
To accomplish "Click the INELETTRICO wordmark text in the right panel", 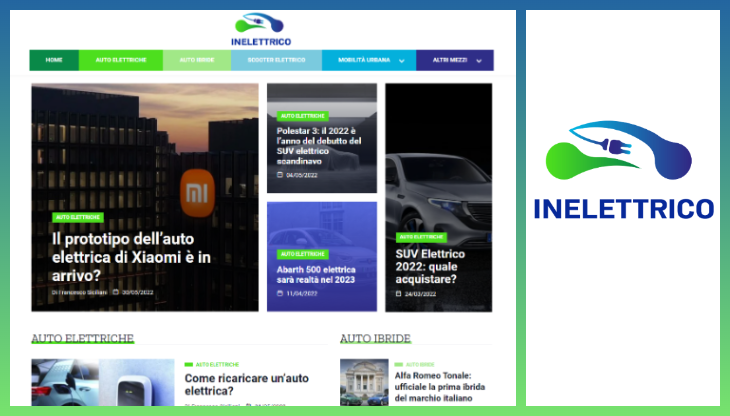I will [x=623, y=209].
